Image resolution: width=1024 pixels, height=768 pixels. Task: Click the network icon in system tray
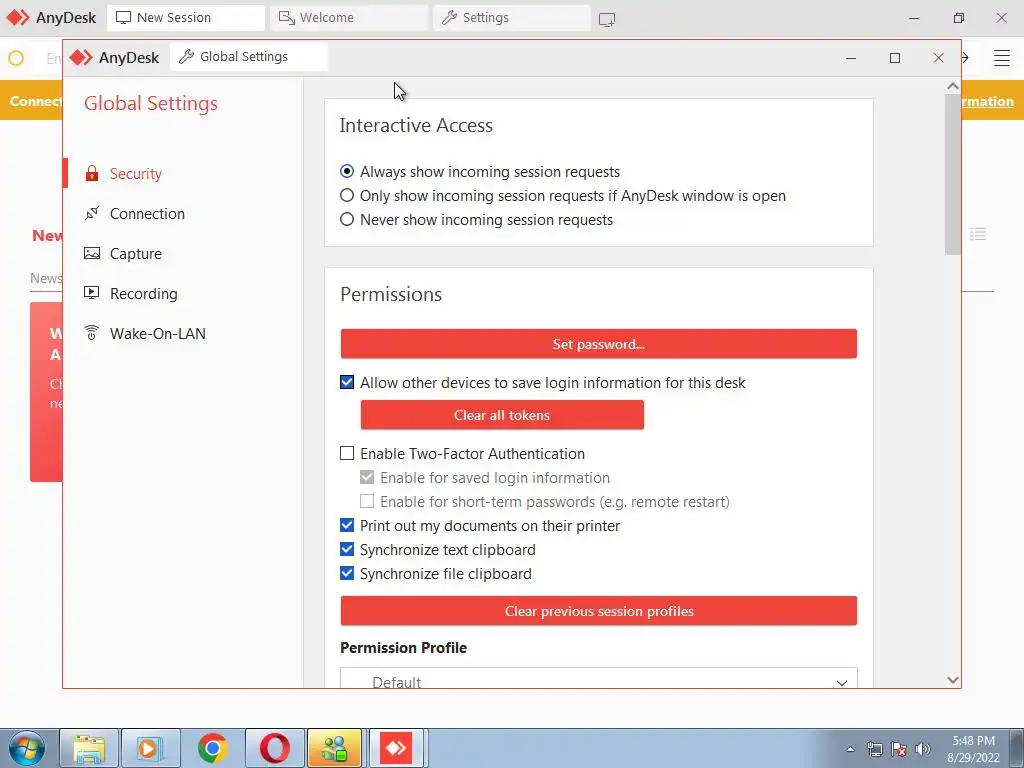coord(874,749)
